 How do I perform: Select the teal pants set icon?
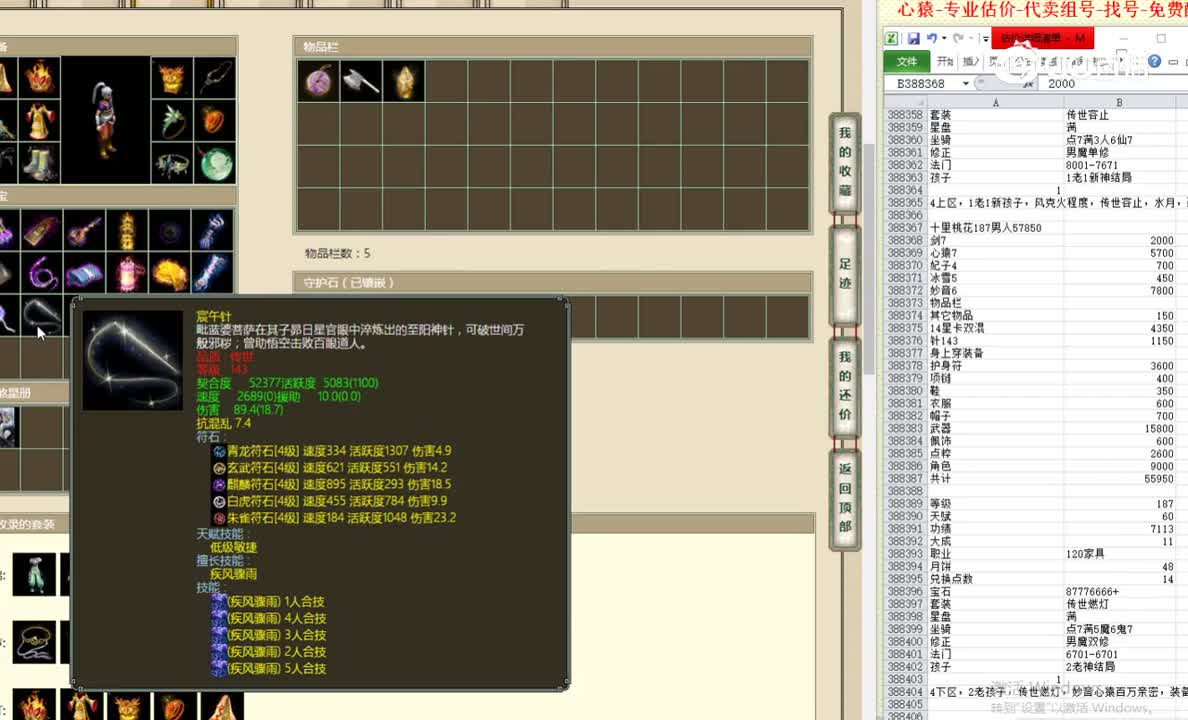[34, 574]
